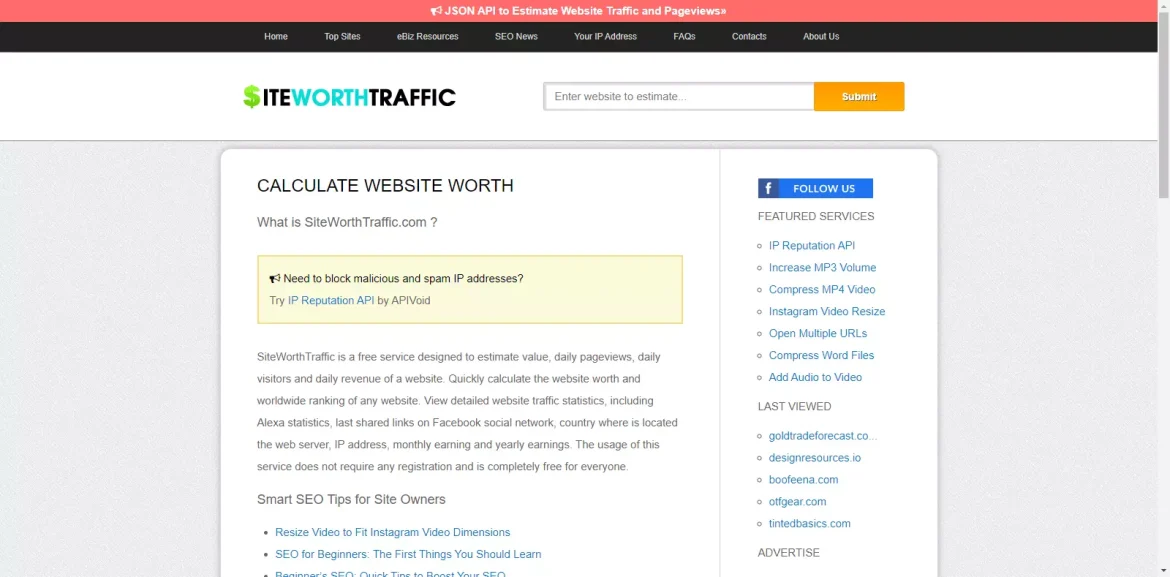Open SEO for Beginners article link

pyautogui.click(x=408, y=555)
